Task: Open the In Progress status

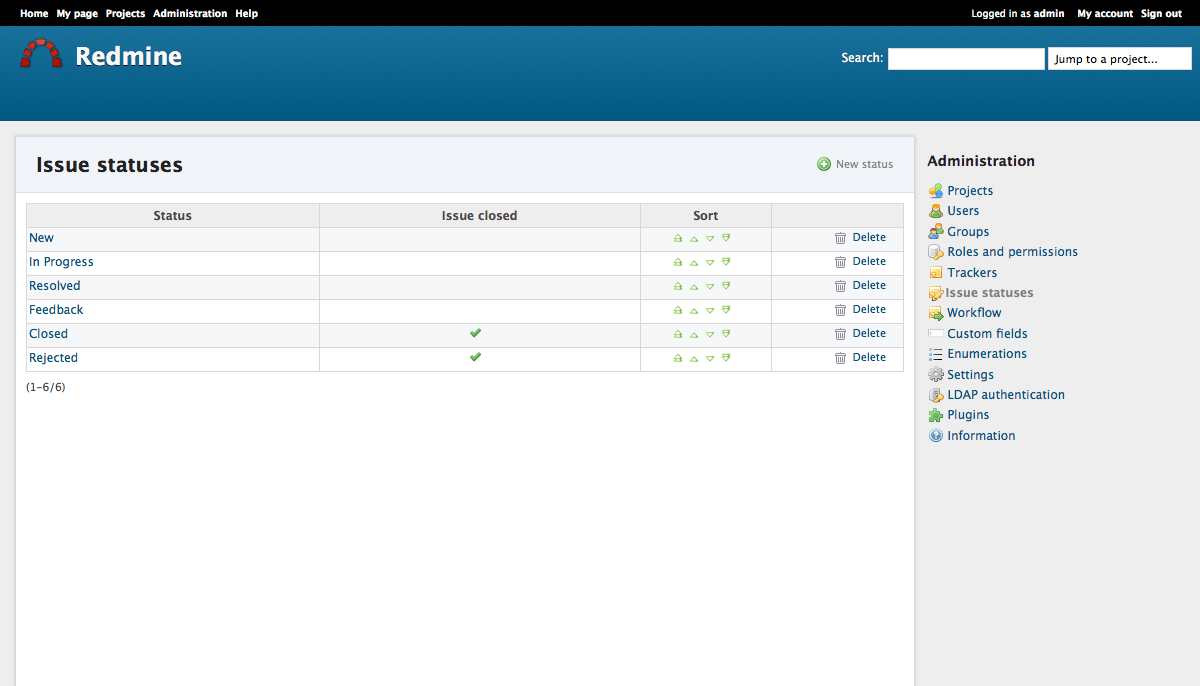Action: tap(61, 262)
